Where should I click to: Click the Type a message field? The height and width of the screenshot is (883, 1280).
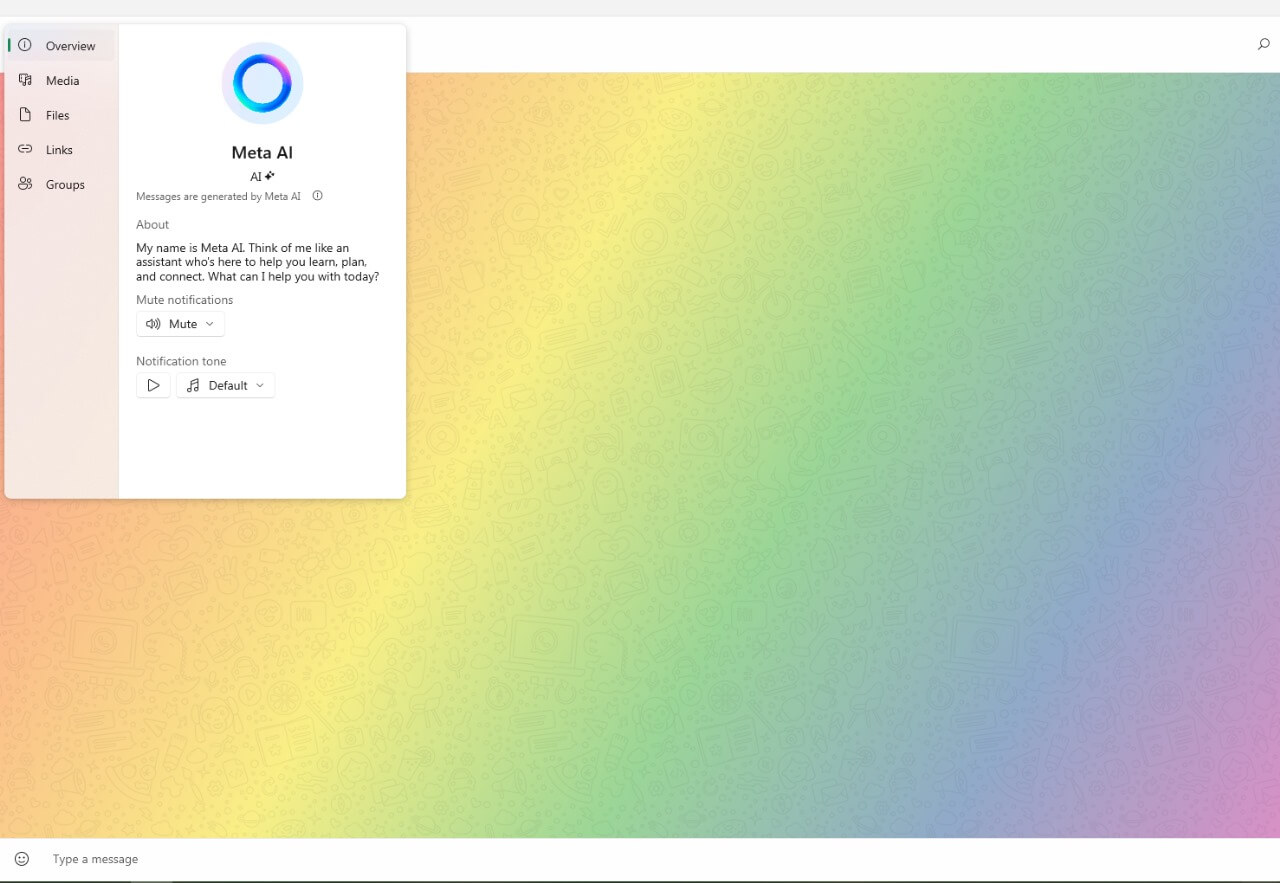coord(660,859)
